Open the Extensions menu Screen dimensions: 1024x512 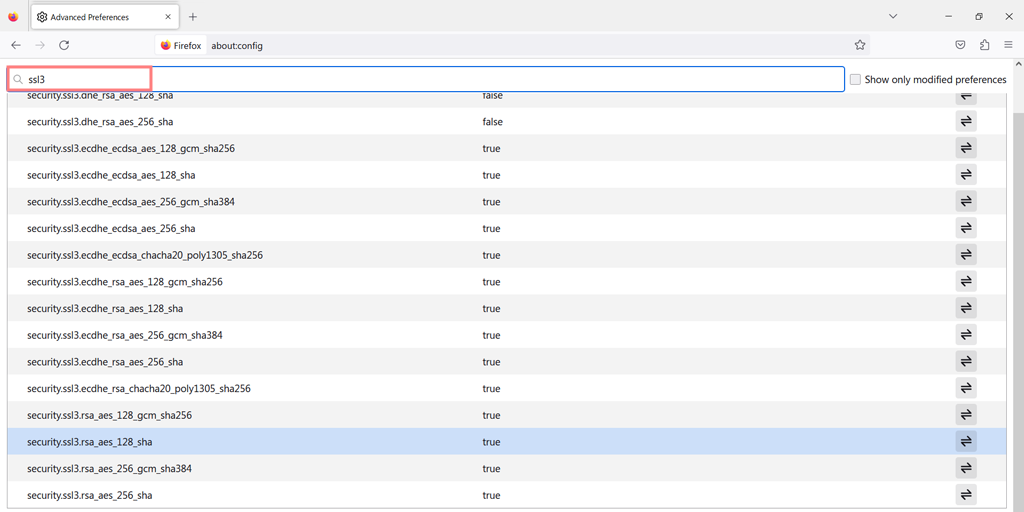[x=984, y=45]
